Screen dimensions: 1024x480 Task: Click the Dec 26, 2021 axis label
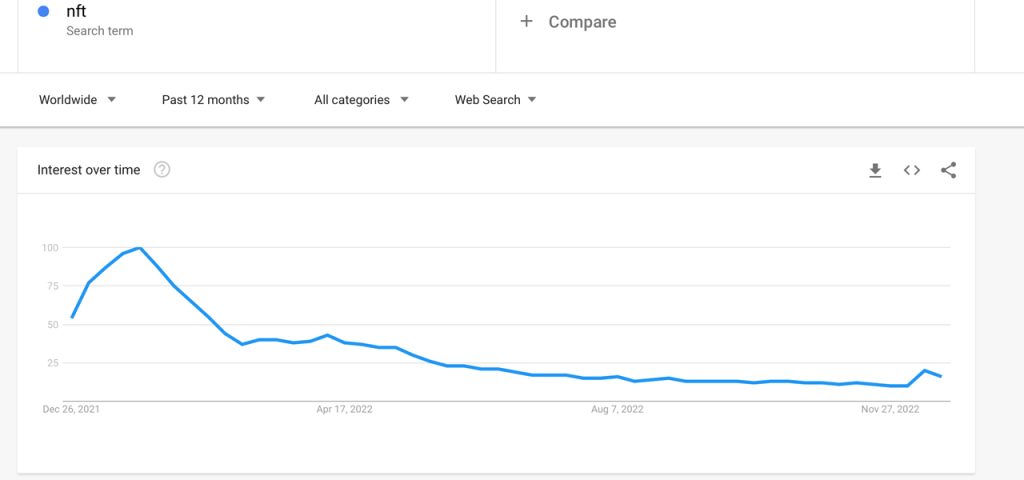click(71, 409)
